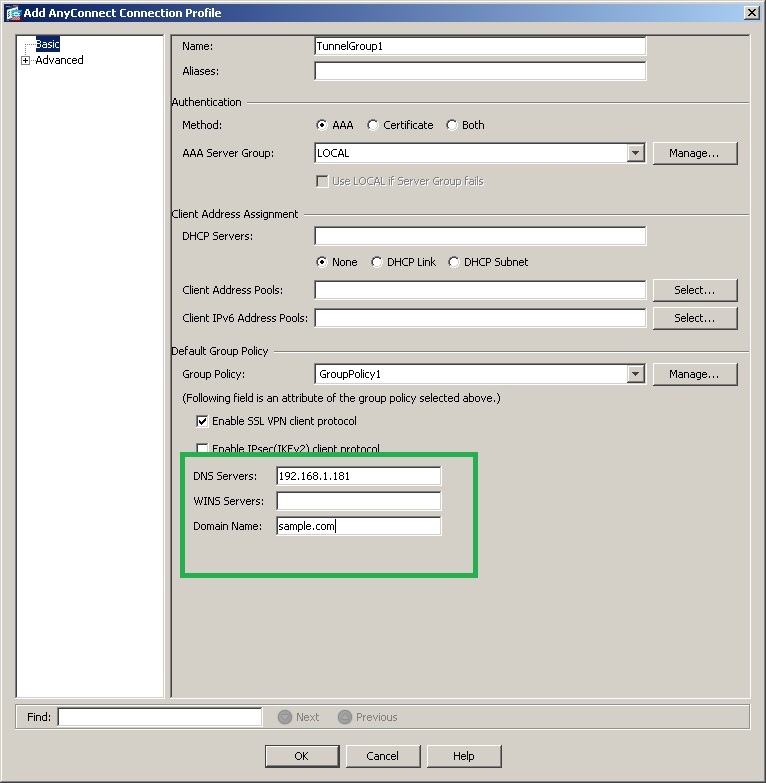Check Enable IPsec(IKEv2) client protocol

point(202,448)
